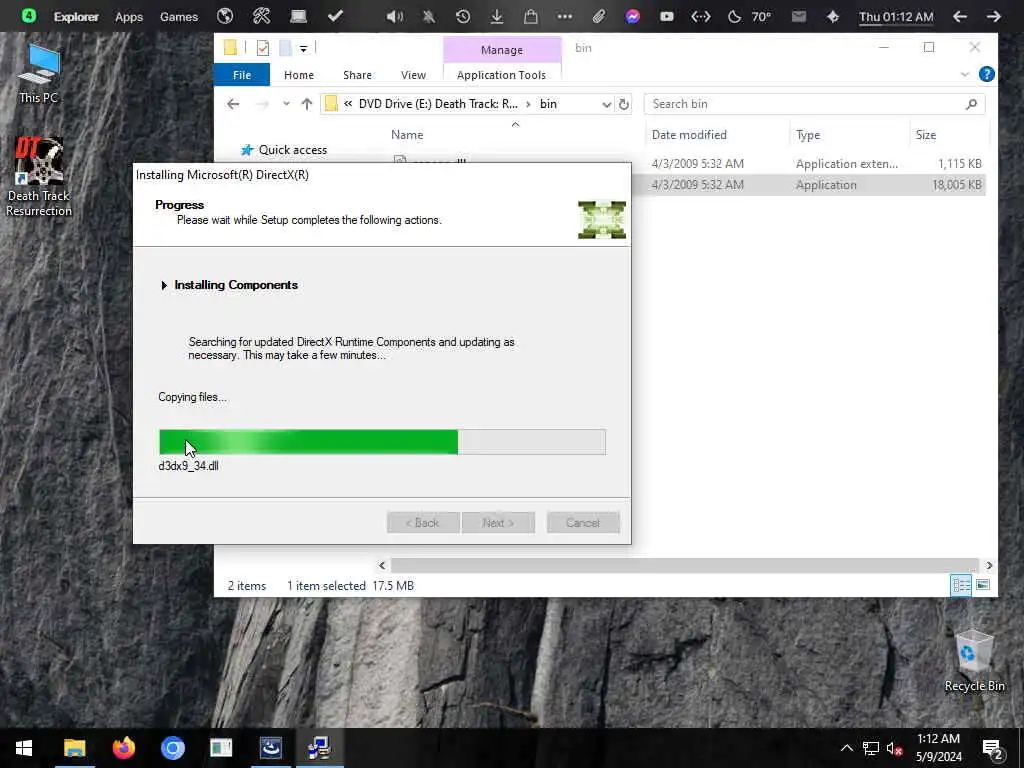Screen dimensions: 1024x768
Task: Switch to the Share ribbon tab
Action: click(x=357, y=74)
